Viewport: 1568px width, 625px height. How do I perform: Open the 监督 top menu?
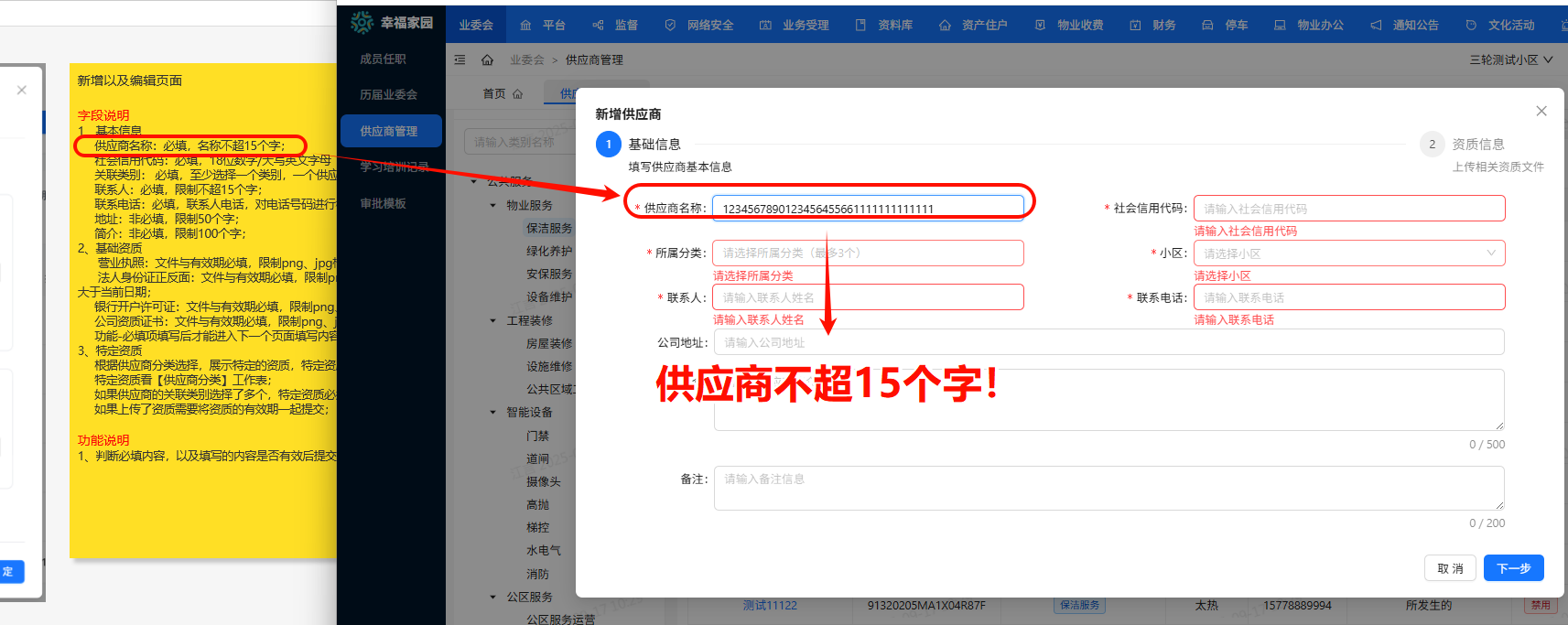615,25
